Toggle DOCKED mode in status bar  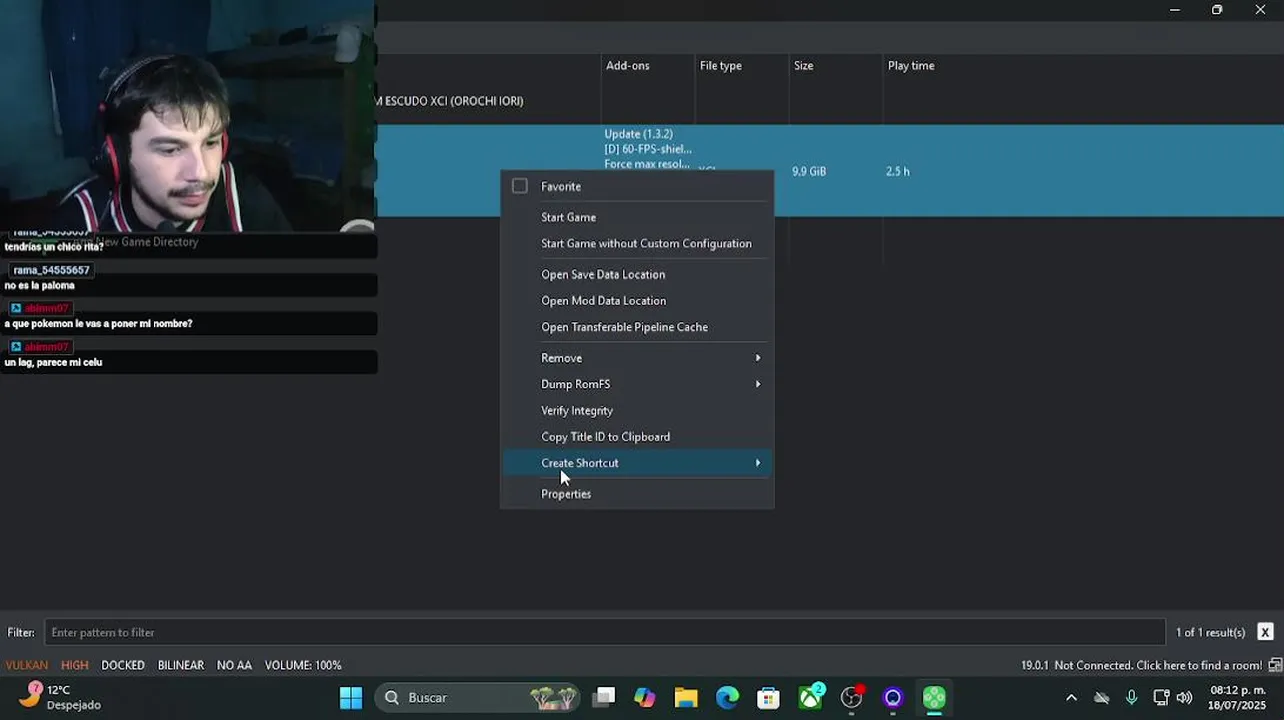point(123,665)
